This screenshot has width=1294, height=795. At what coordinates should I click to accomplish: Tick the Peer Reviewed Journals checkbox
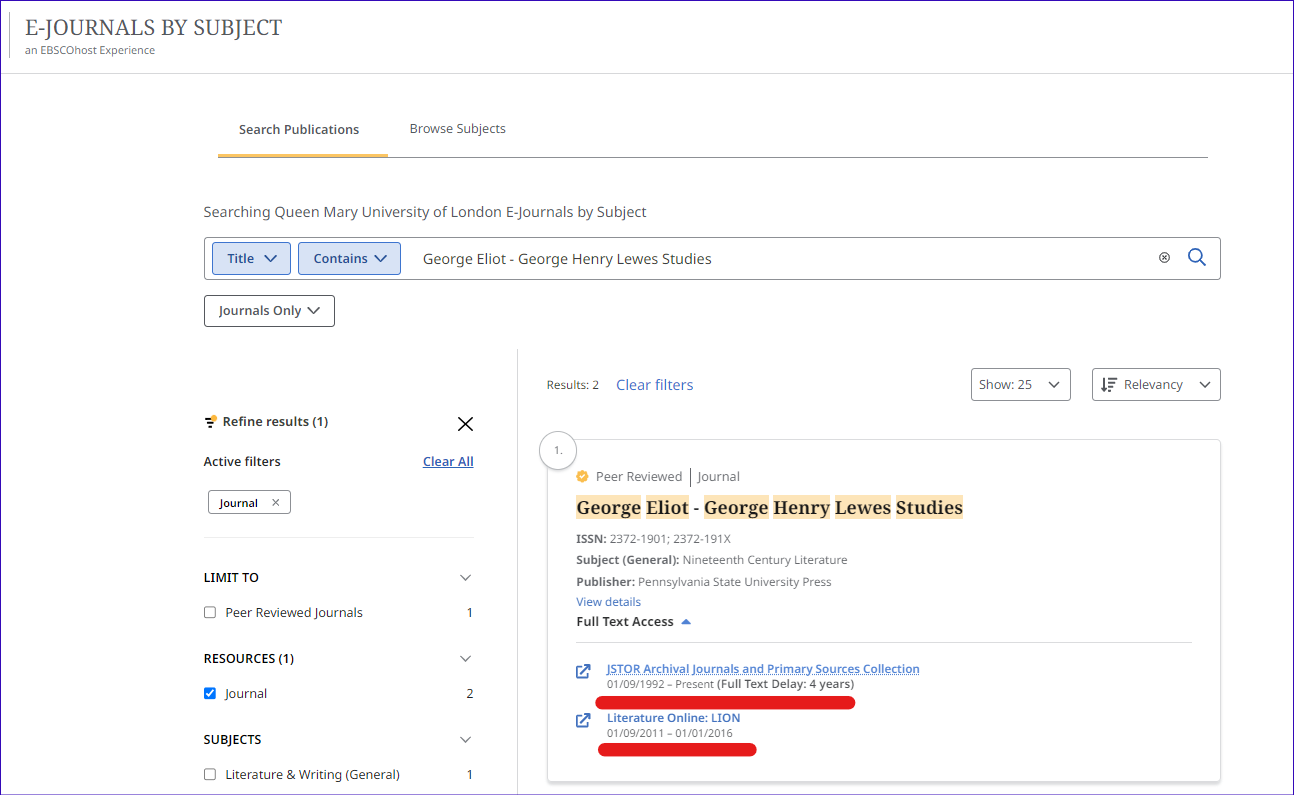tap(210, 613)
